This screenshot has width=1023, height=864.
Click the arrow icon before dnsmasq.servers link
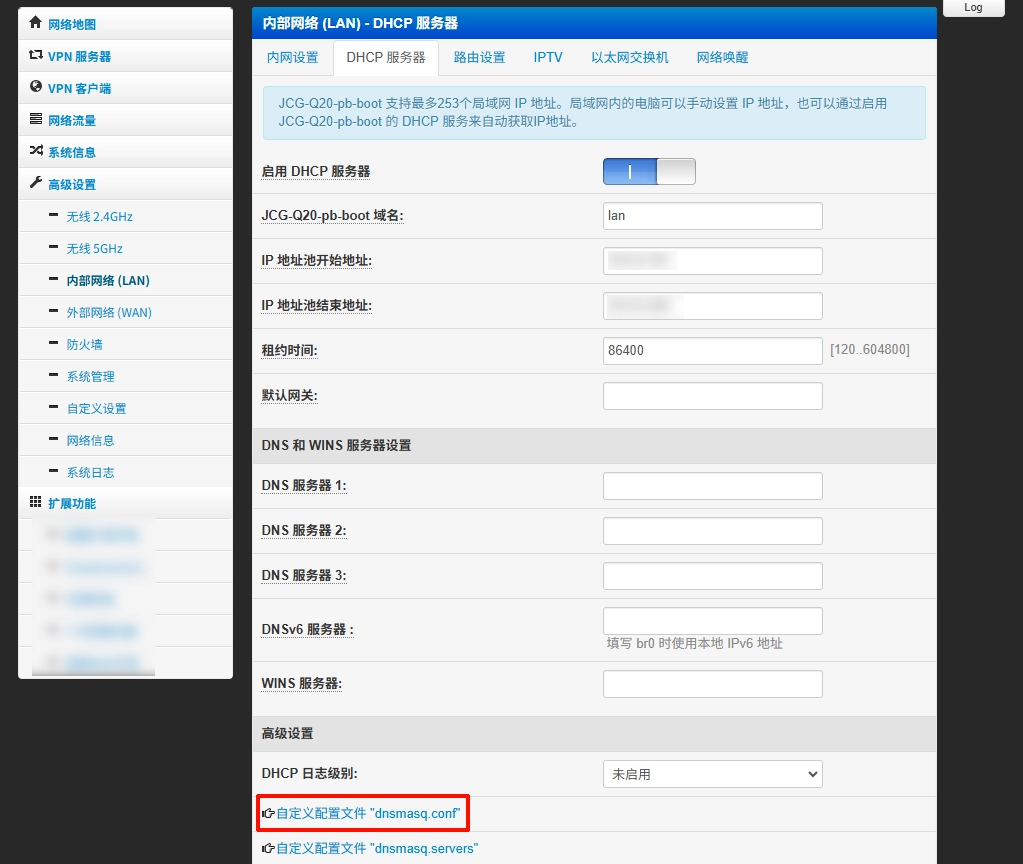(x=268, y=847)
